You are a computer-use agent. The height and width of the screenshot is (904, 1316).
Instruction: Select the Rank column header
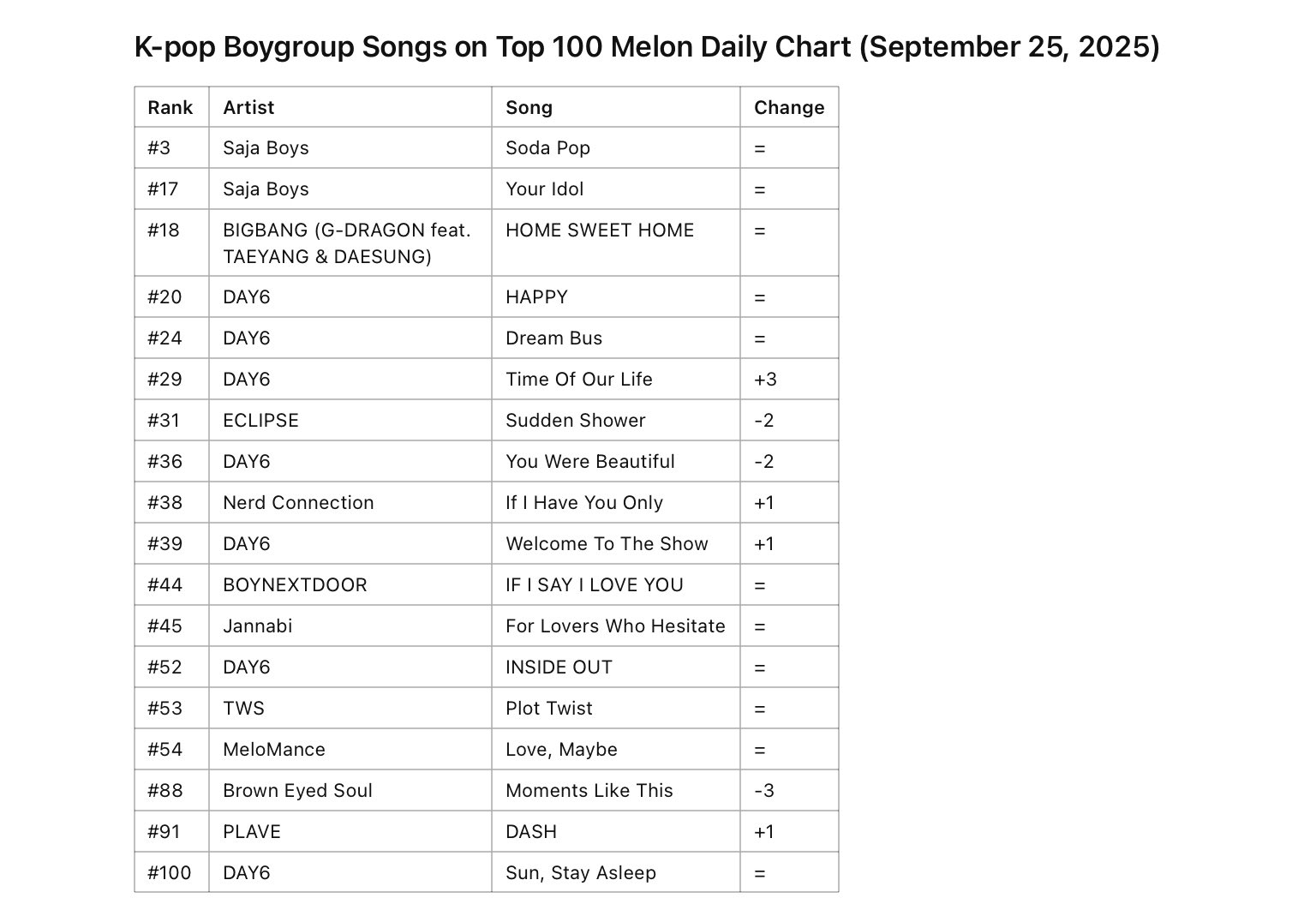[171, 107]
